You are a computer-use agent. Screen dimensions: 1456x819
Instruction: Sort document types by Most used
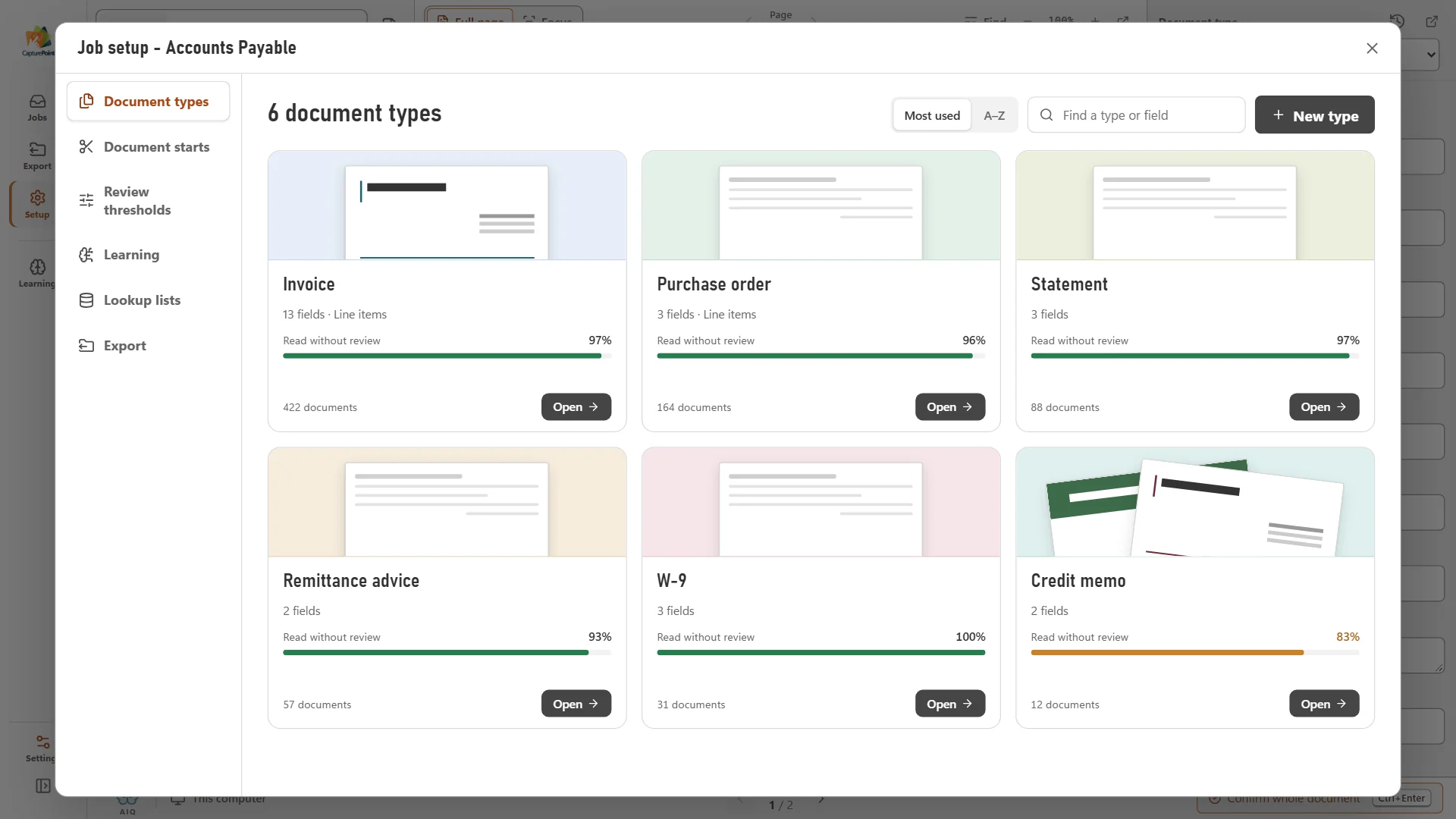tap(932, 115)
